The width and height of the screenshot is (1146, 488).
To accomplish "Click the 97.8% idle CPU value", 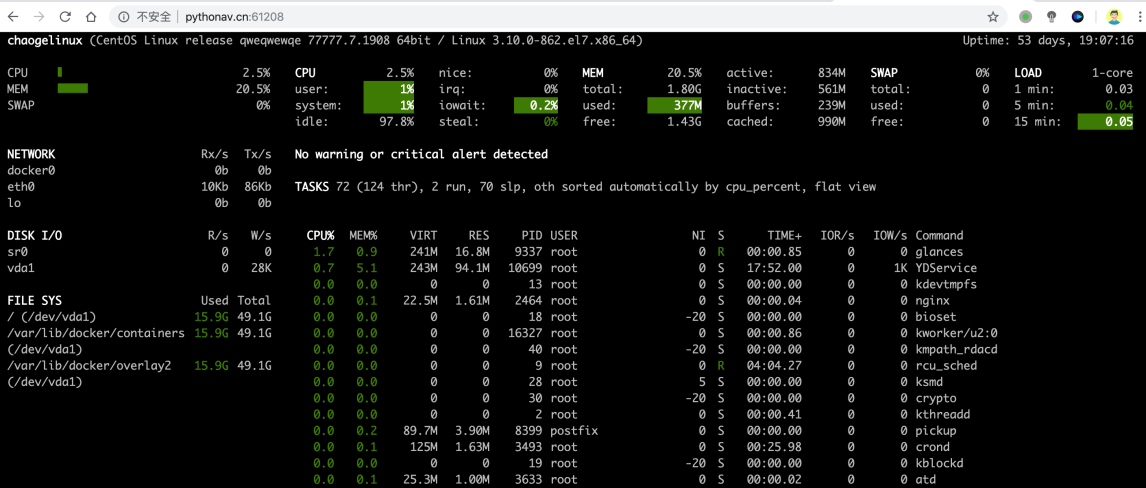I will (396, 121).
